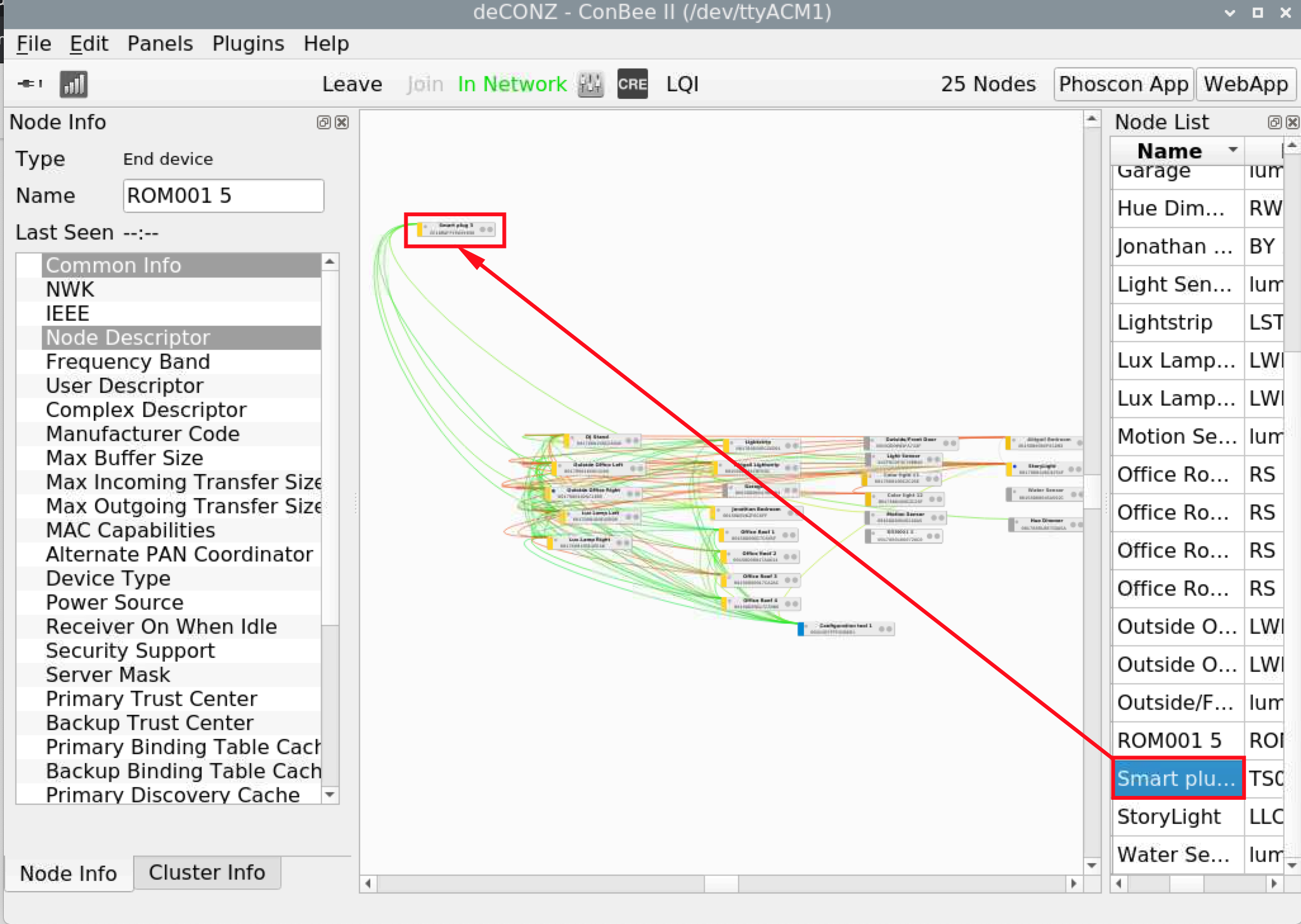Click blue Configuration tool node indicator
Viewport: 1301px width, 924px height.
(801, 629)
